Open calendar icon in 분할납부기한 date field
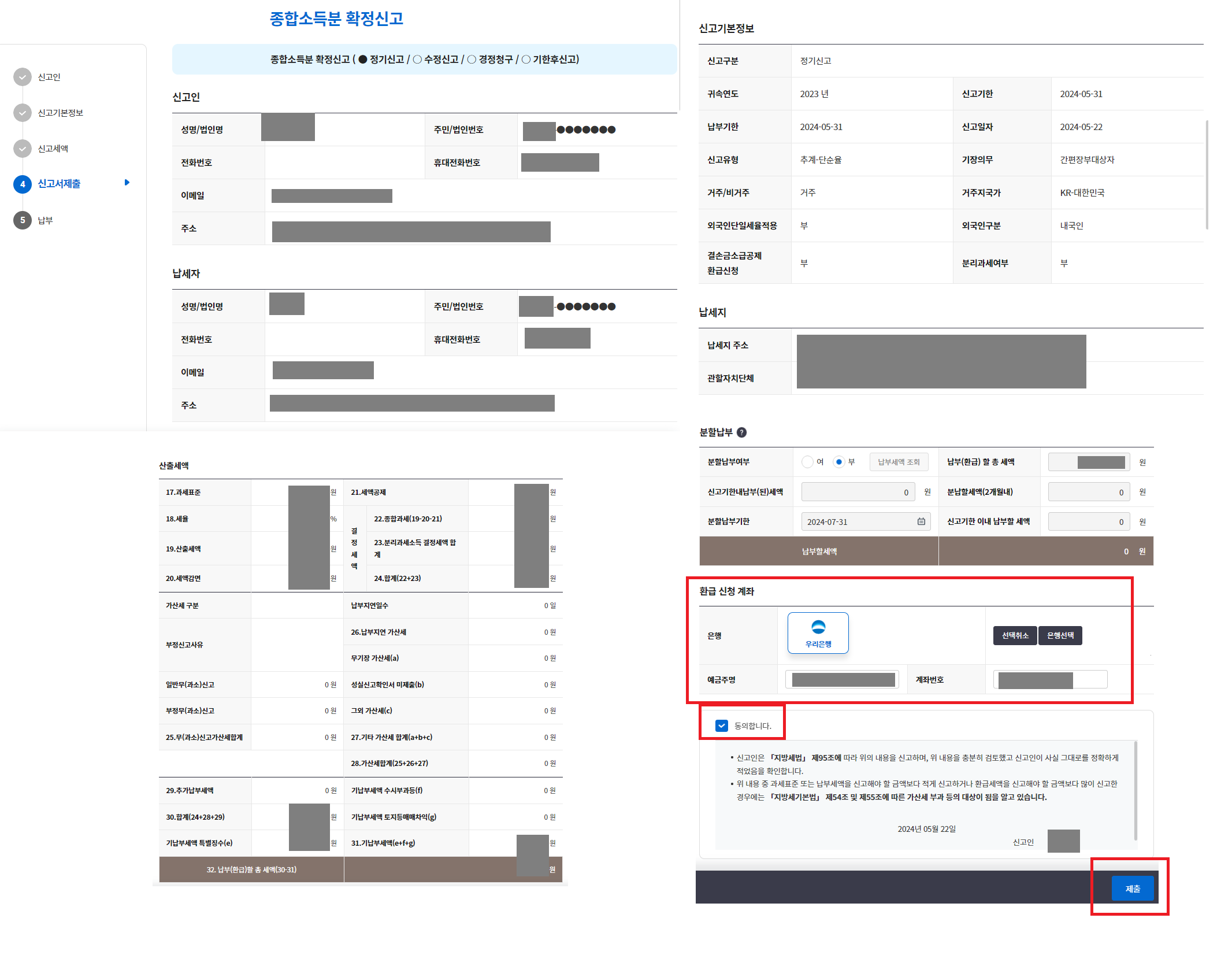 [x=921, y=521]
